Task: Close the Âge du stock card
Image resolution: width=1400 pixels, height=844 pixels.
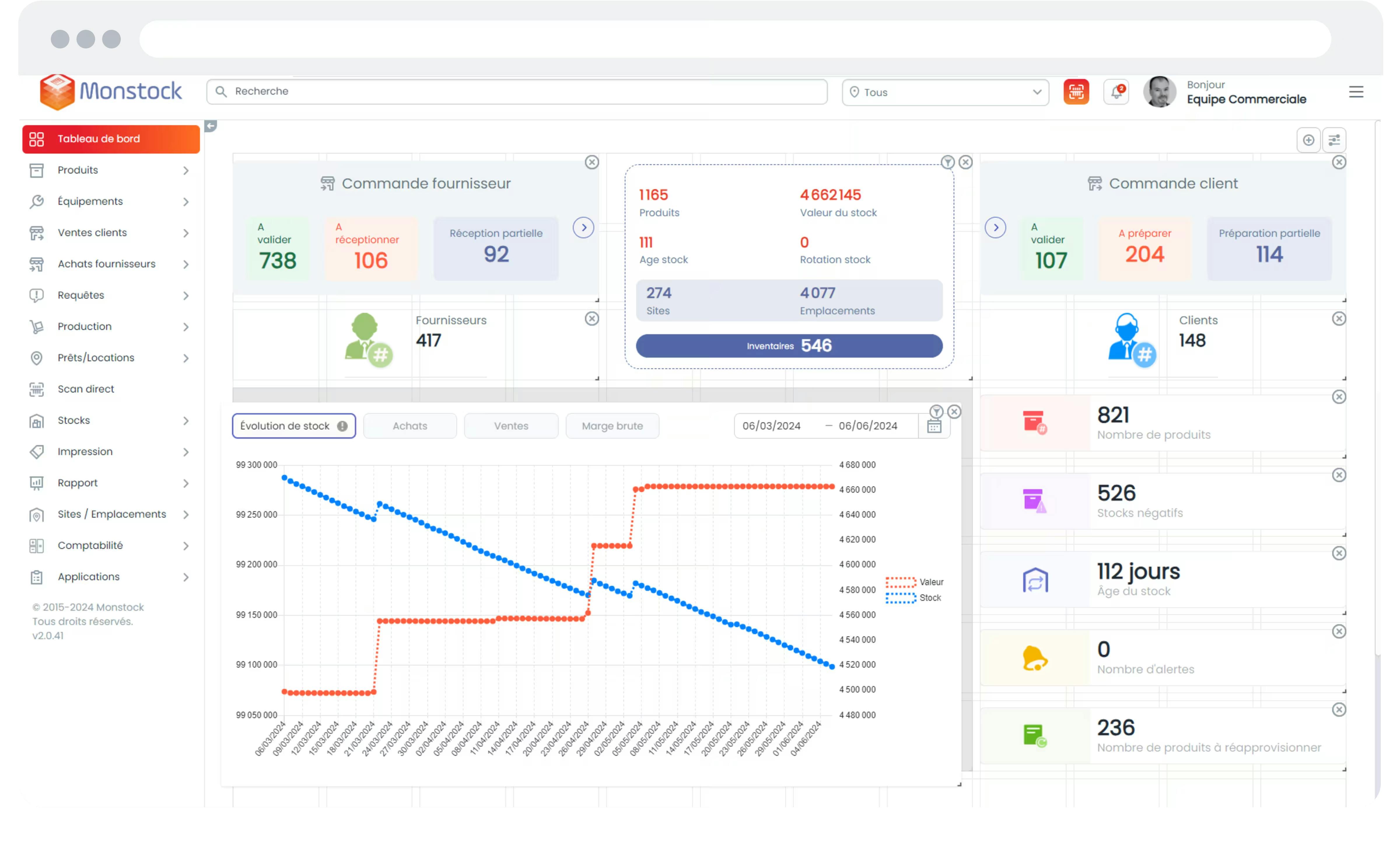Action: pyautogui.click(x=1339, y=553)
